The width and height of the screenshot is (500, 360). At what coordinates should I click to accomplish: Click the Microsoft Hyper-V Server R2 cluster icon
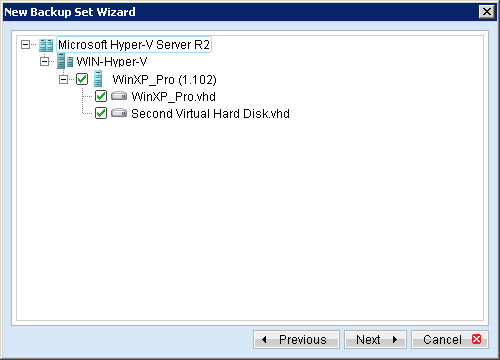pyautogui.click(x=46, y=45)
